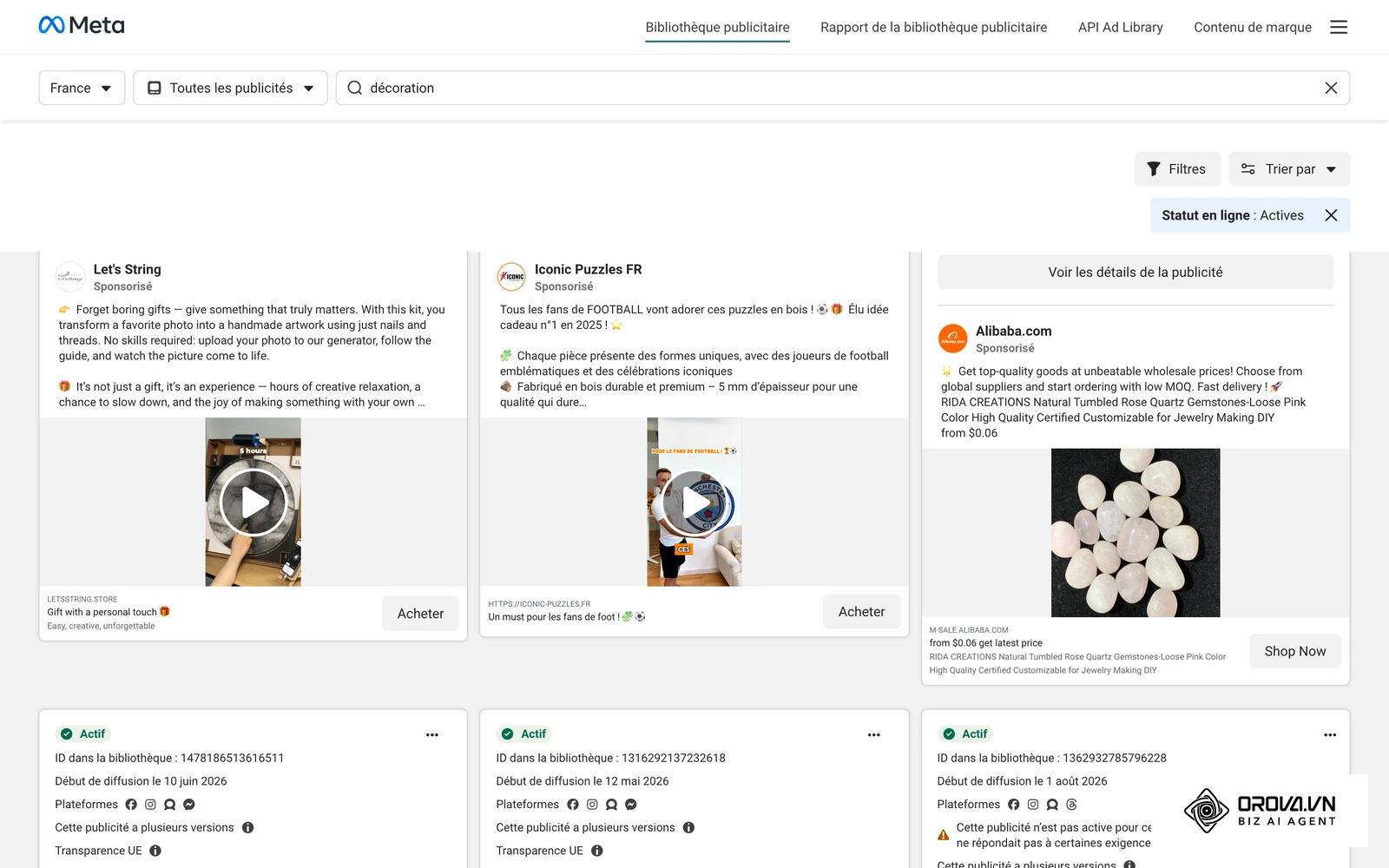Open API Ad Library tab
This screenshot has height=868, width=1389.
[x=1120, y=27]
